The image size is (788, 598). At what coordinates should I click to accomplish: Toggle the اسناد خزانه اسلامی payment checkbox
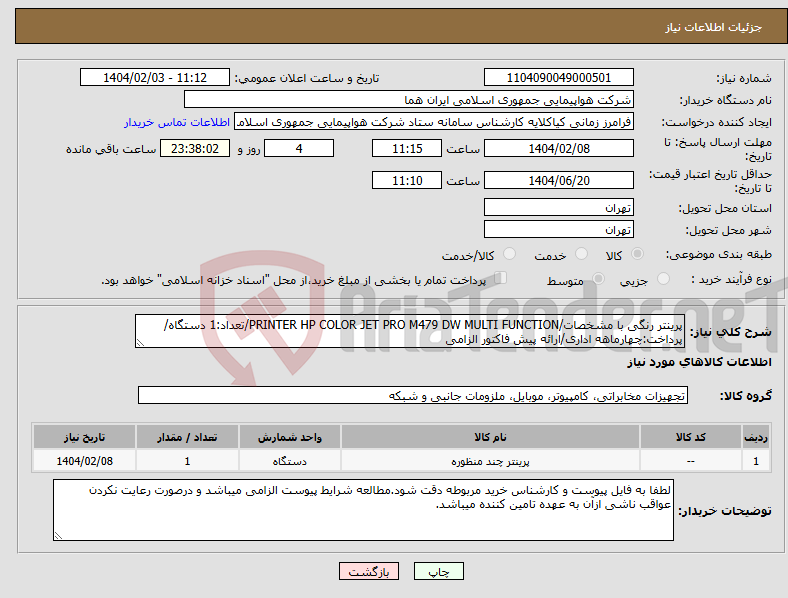tap(501, 278)
